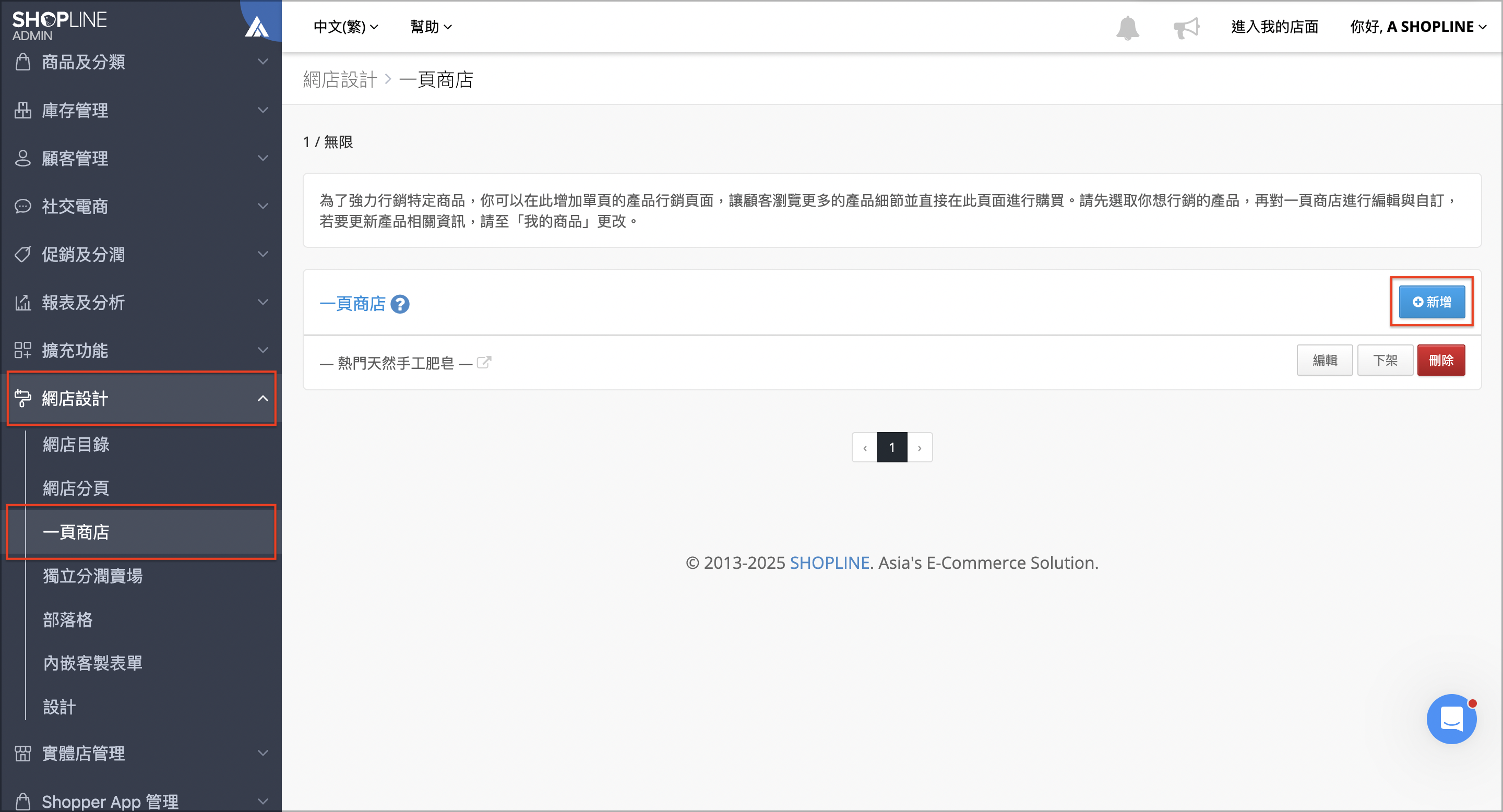Expand the 報表及分析 menu chevron
Image resolution: width=1503 pixels, height=812 pixels.
263,302
